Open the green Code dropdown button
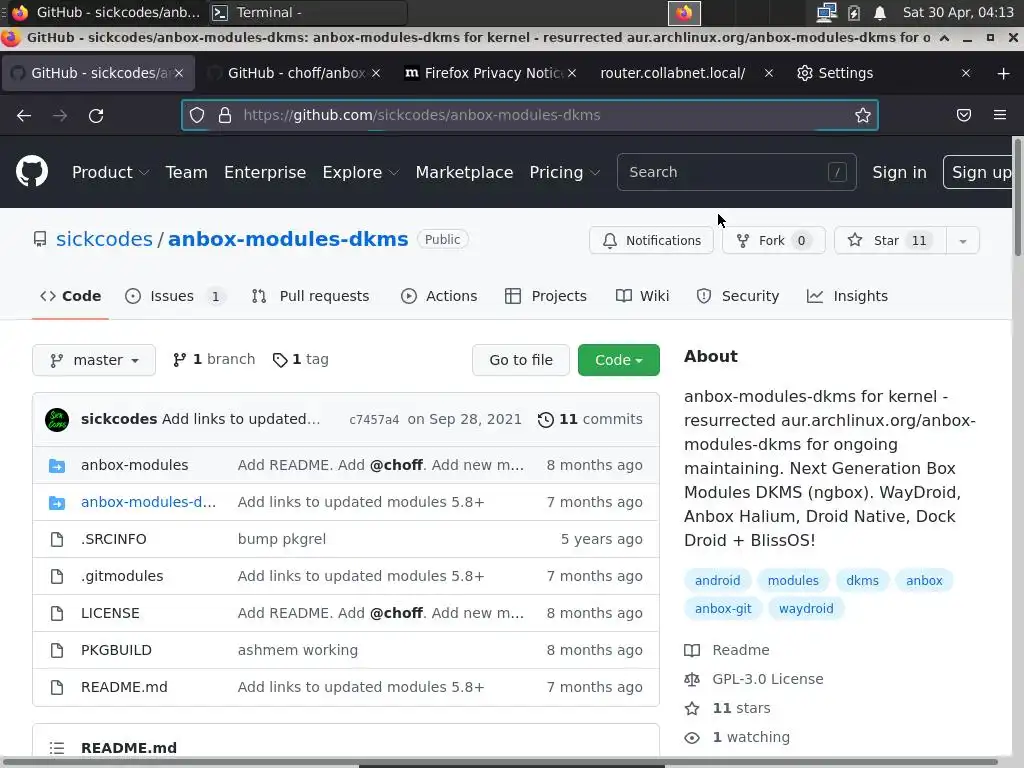 pos(618,360)
